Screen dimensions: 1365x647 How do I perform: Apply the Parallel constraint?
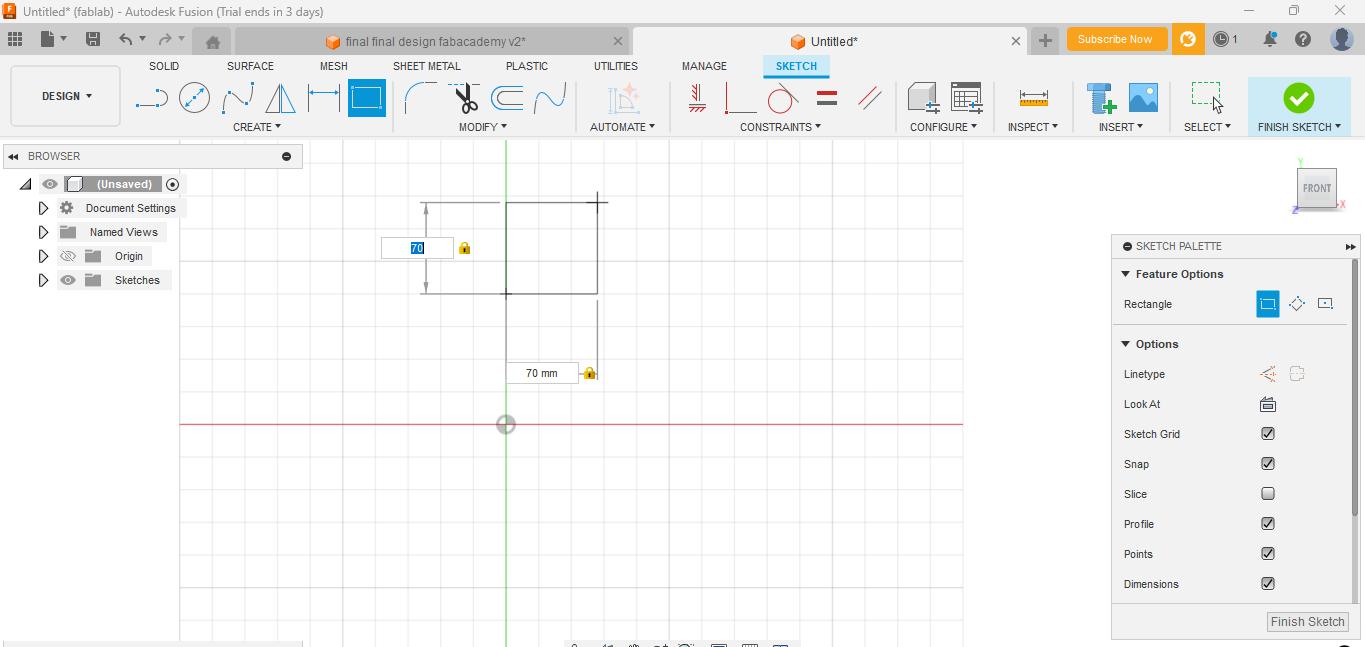point(870,98)
